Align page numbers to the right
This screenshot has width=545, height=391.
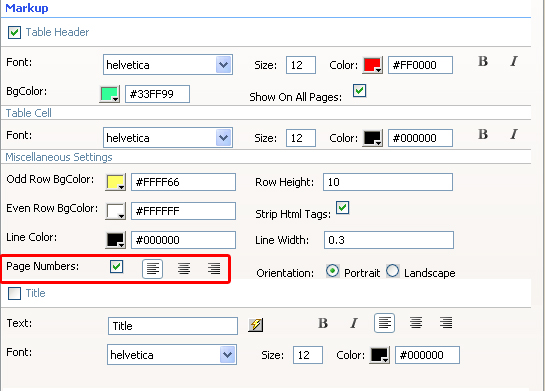(214, 269)
